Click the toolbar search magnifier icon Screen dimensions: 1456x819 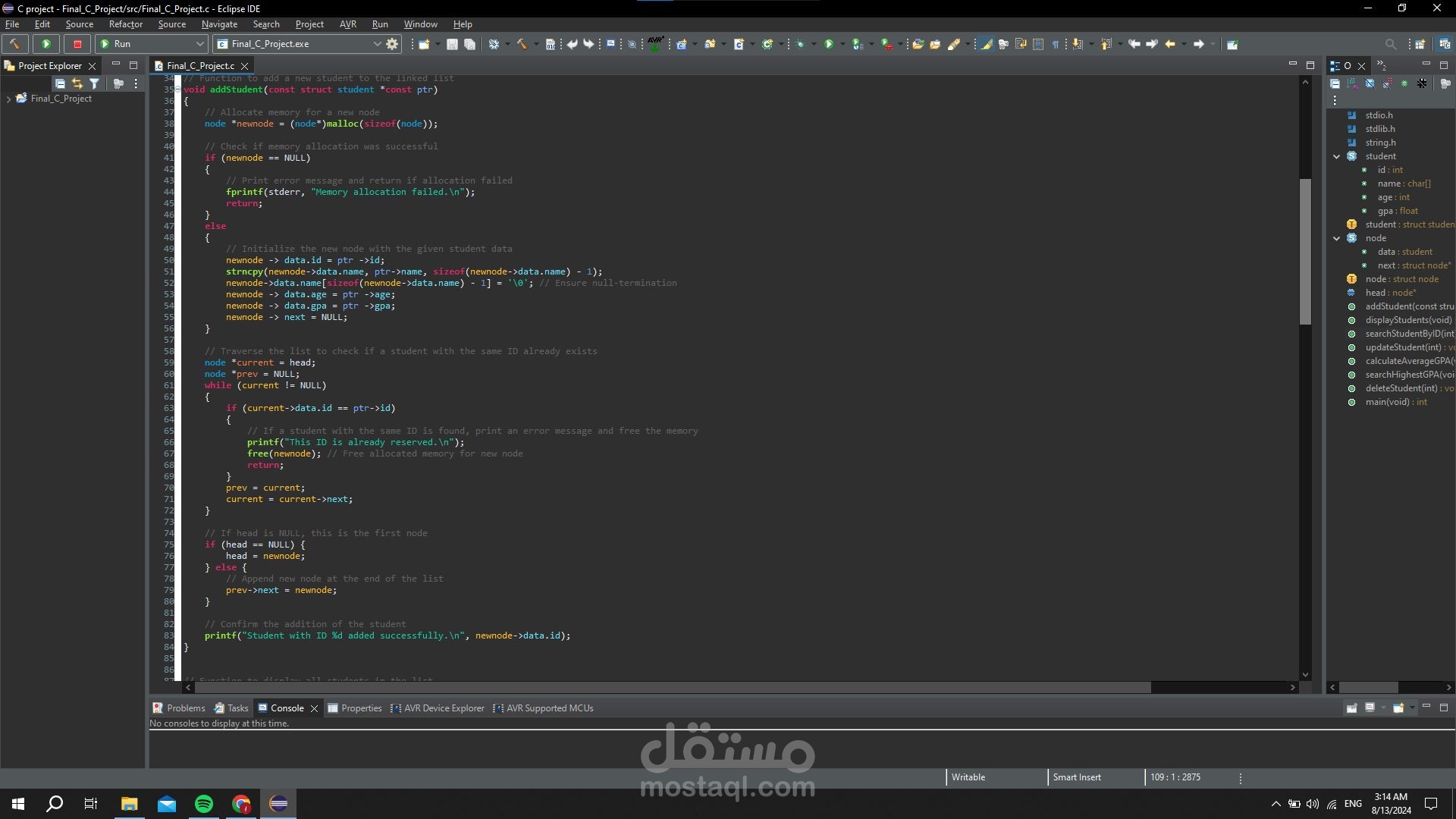click(1390, 44)
